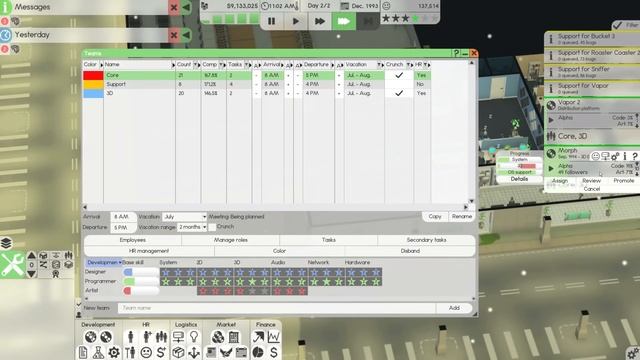640x360 pixels.
Task: Select the highlighted fastest speed button
Action: click(343, 21)
